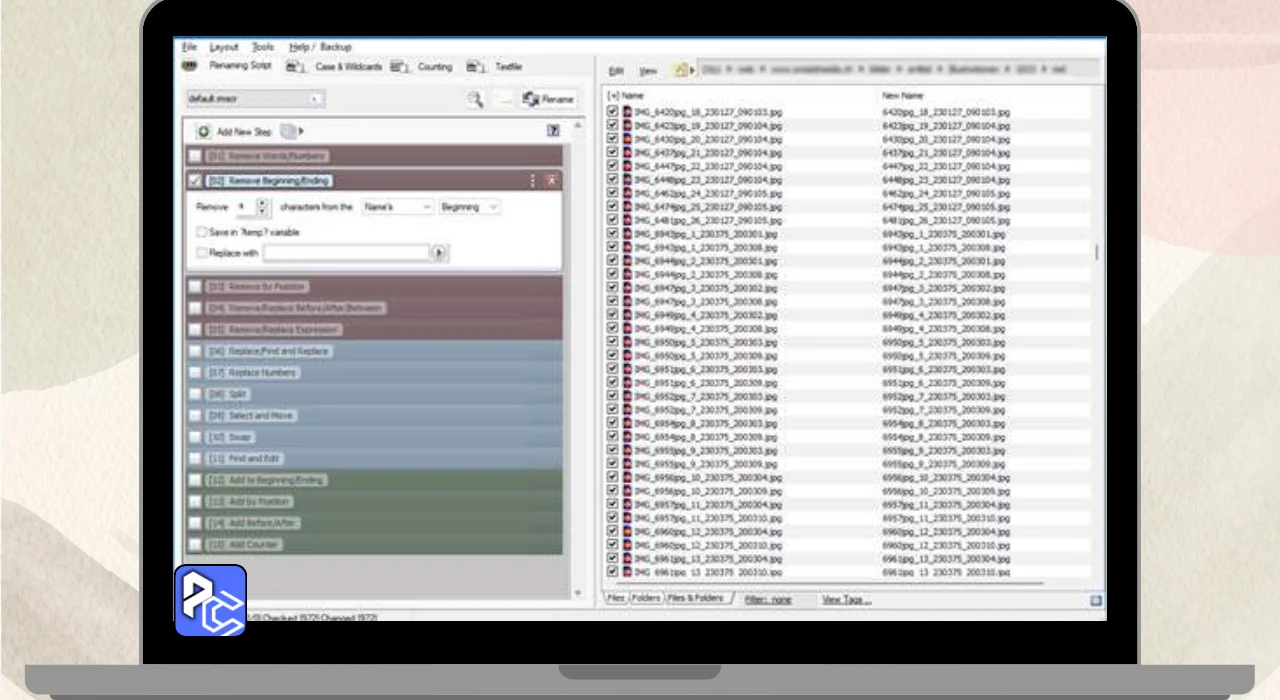Click the home folder icon in path bar

pos(681,71)
